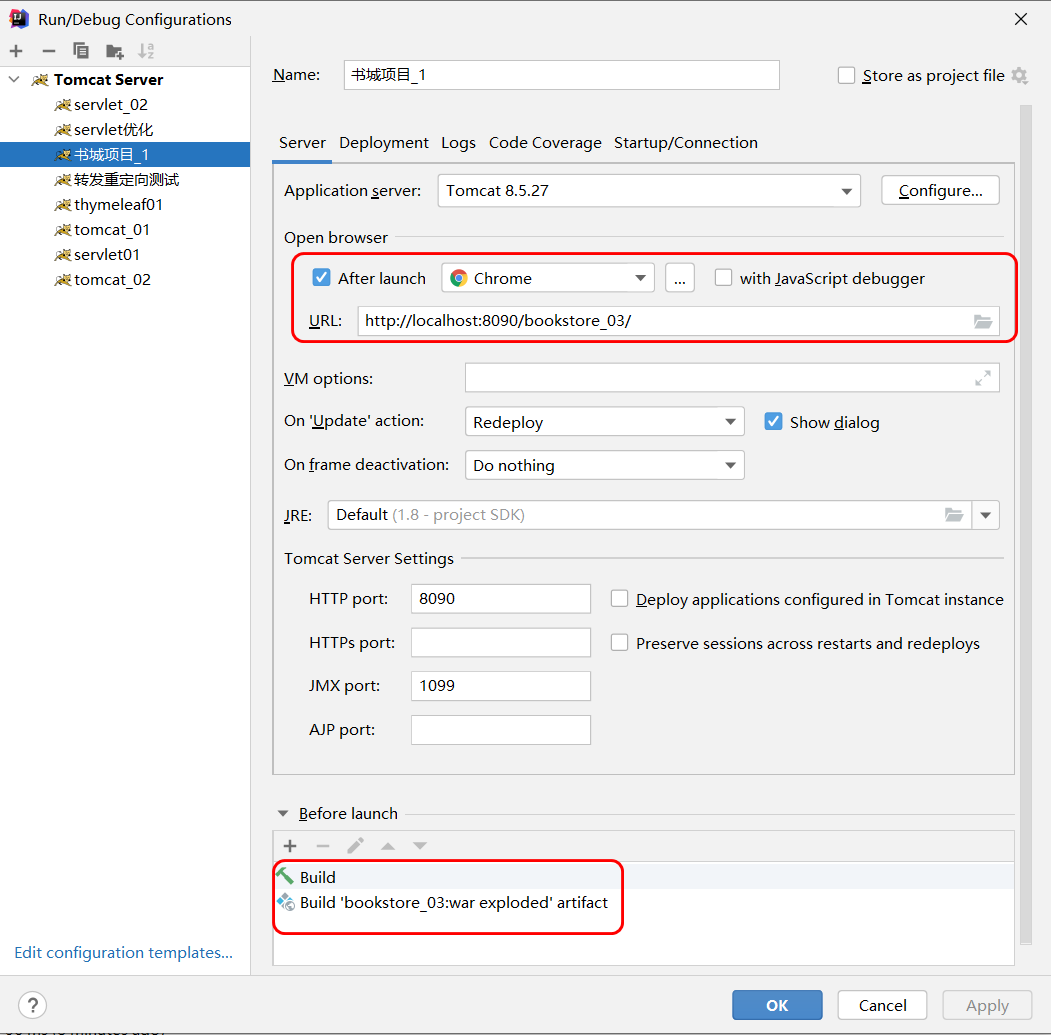The width and height of the screenshot is (1051, 1035).
Task: Toggle Store as project file checkbox
Action: pyautogui.click(x=847, y=76)
